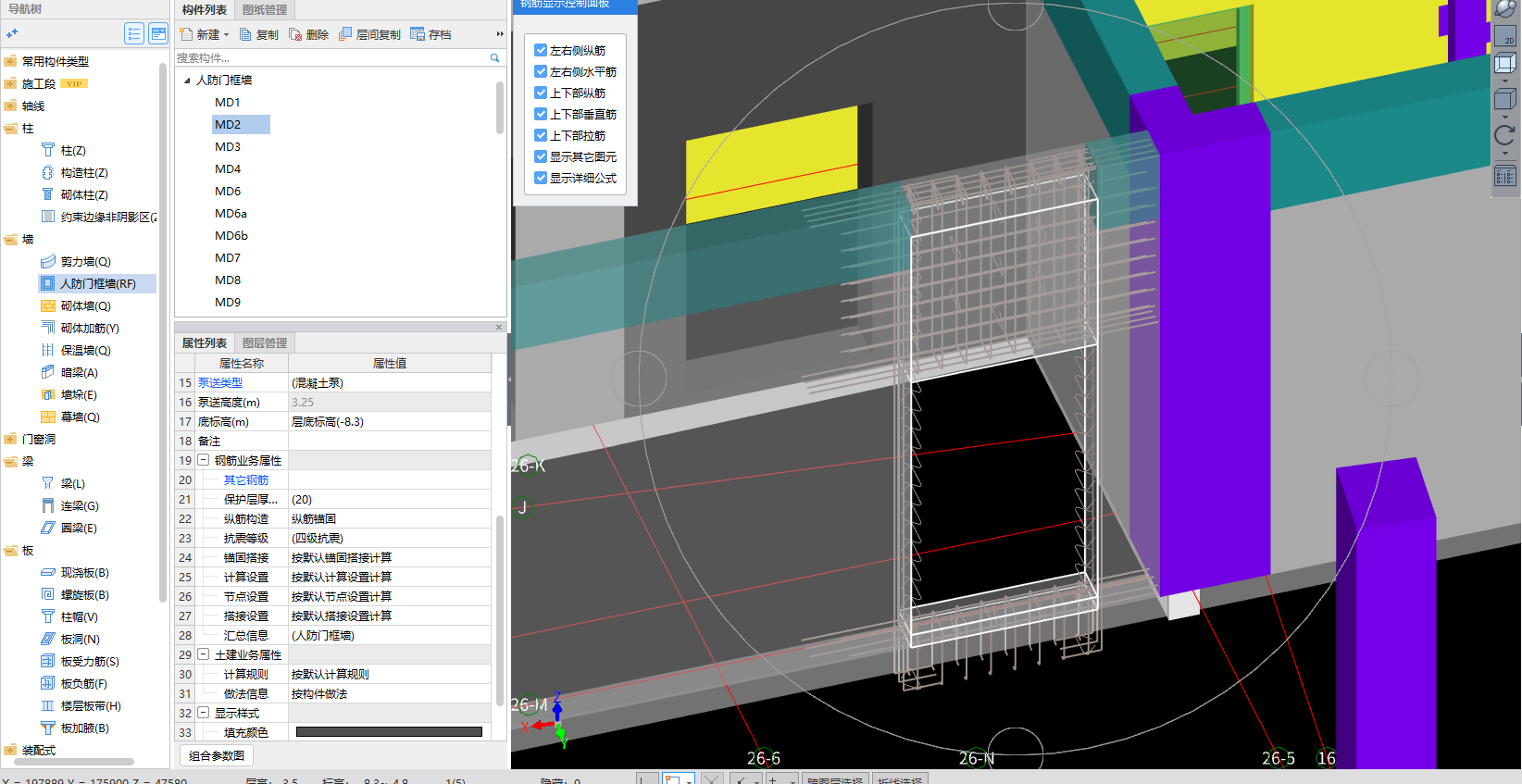The image size is (1522, 784).
Task: Open the display settings checklist icon
Action: [x=1505, y=175]
